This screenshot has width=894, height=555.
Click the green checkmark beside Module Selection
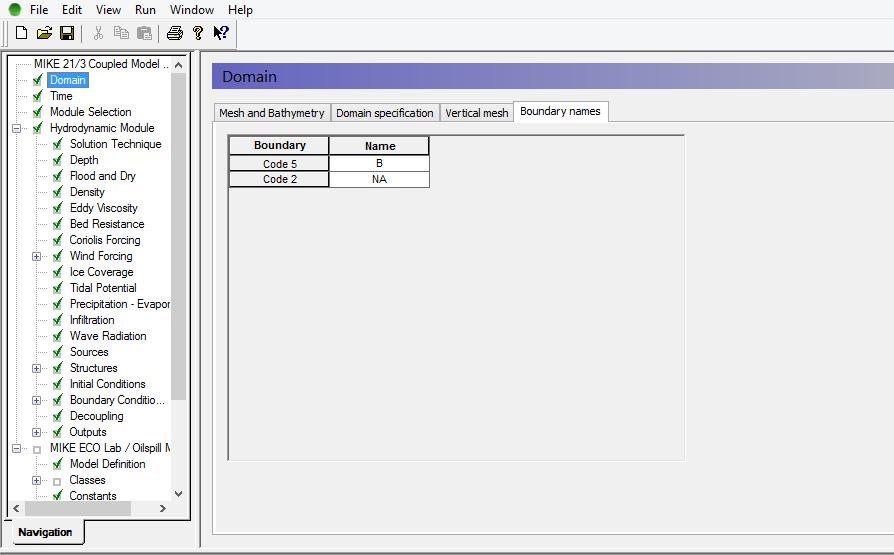point(38,112)
